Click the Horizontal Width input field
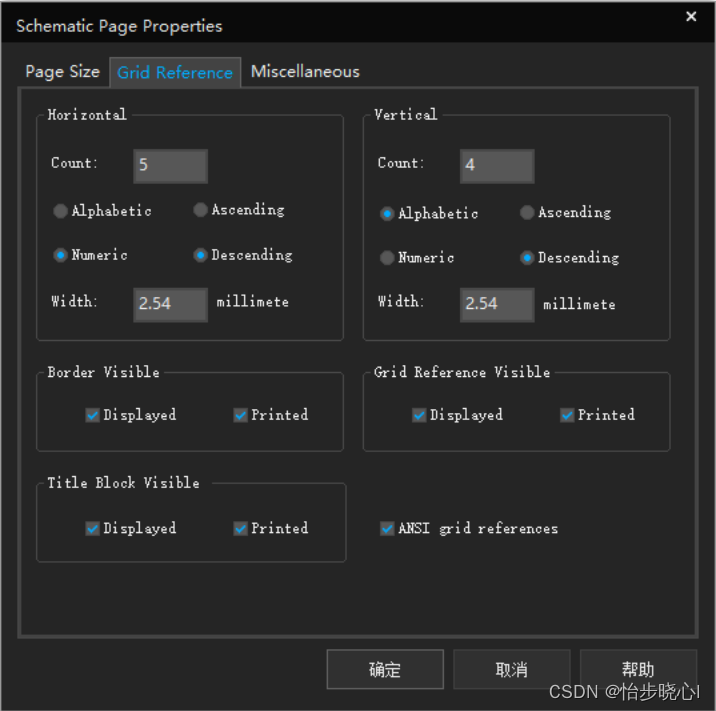This screenshot has width=716, height=711. [170, 303]
